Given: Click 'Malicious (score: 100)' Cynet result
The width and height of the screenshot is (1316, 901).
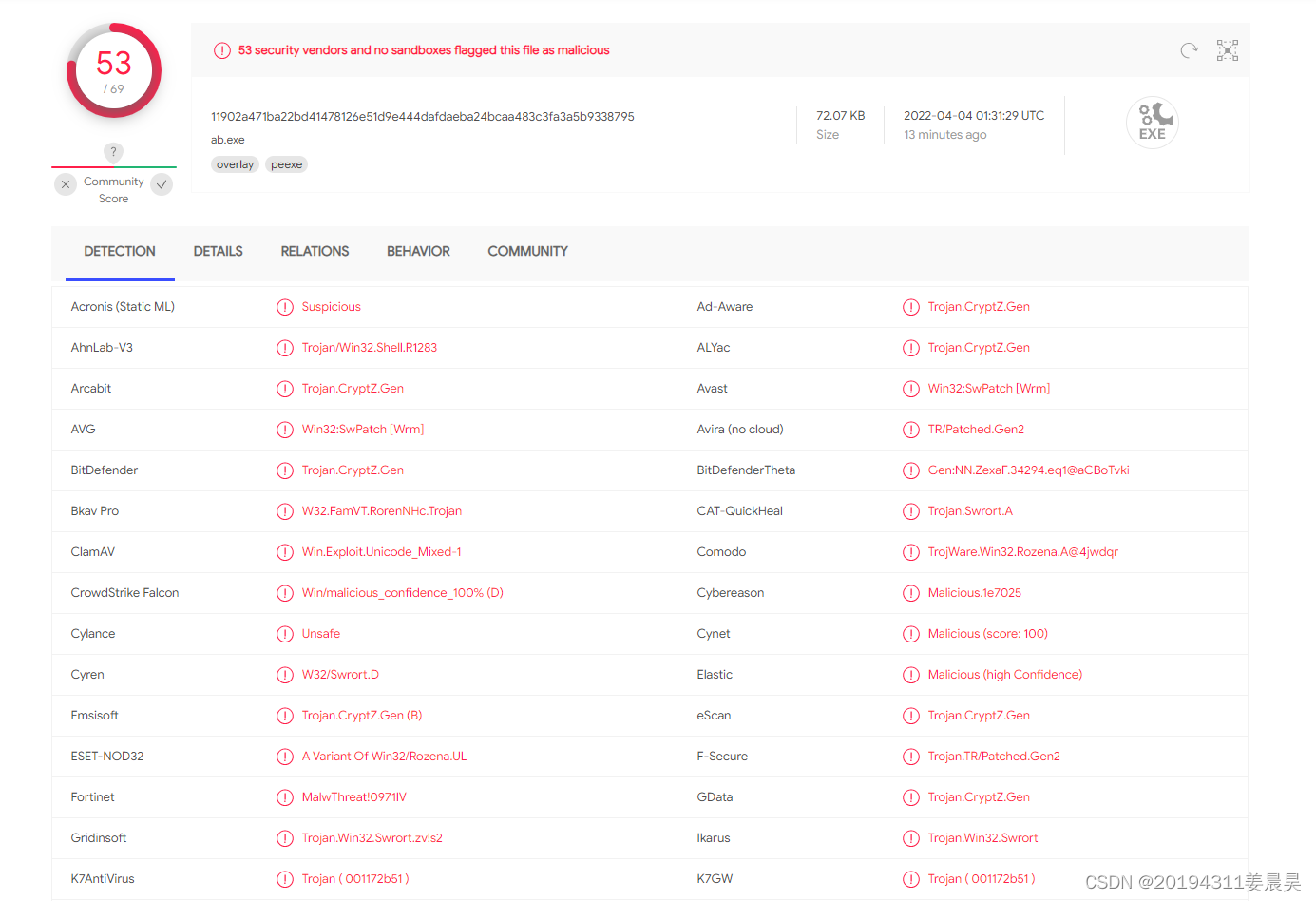Looking at the screenshot, I should point(988,634).
